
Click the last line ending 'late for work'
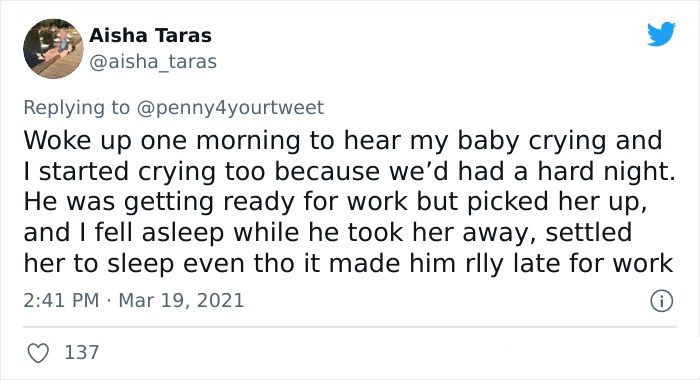tap(348, 263)
